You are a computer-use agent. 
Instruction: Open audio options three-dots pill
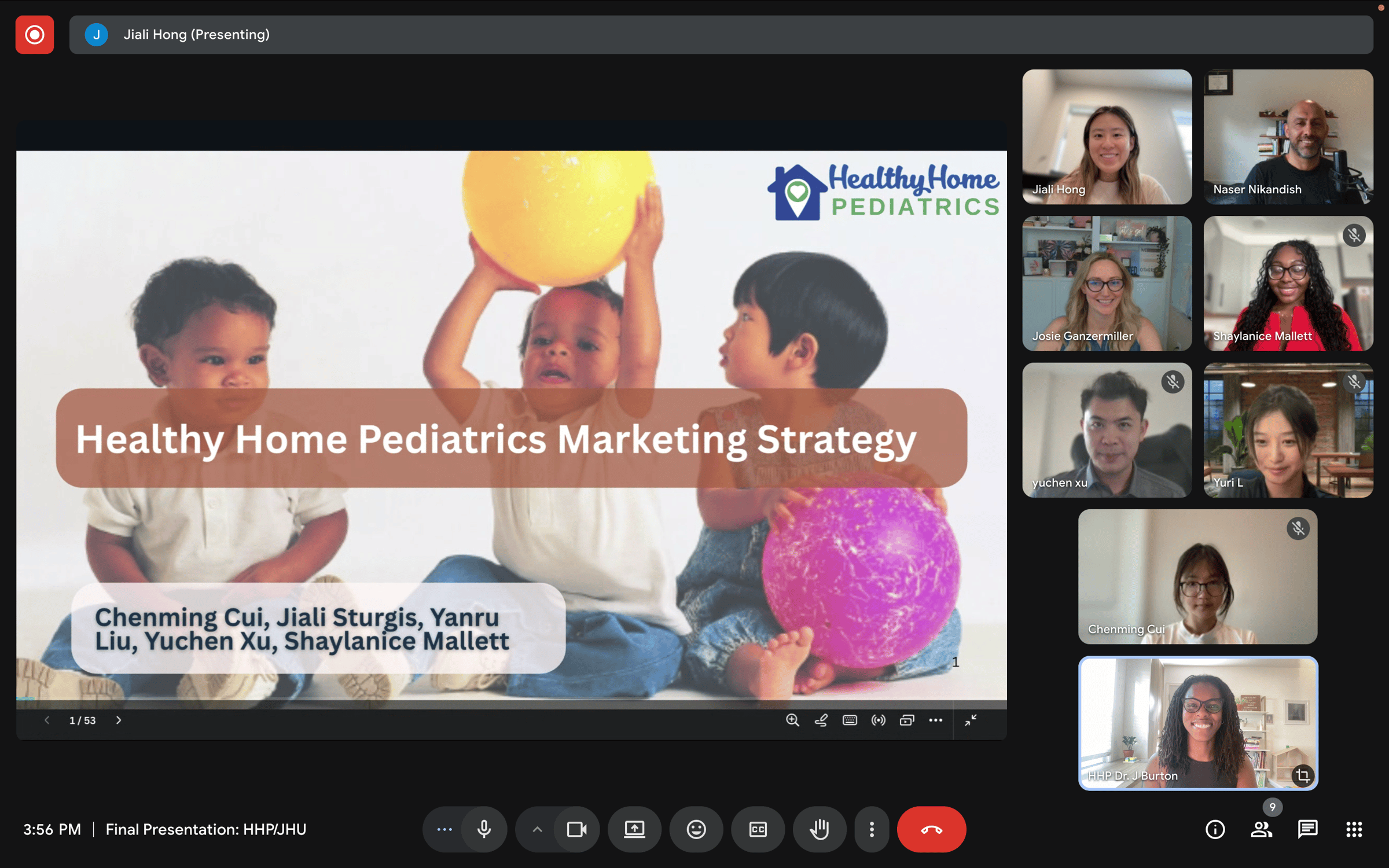444,829
